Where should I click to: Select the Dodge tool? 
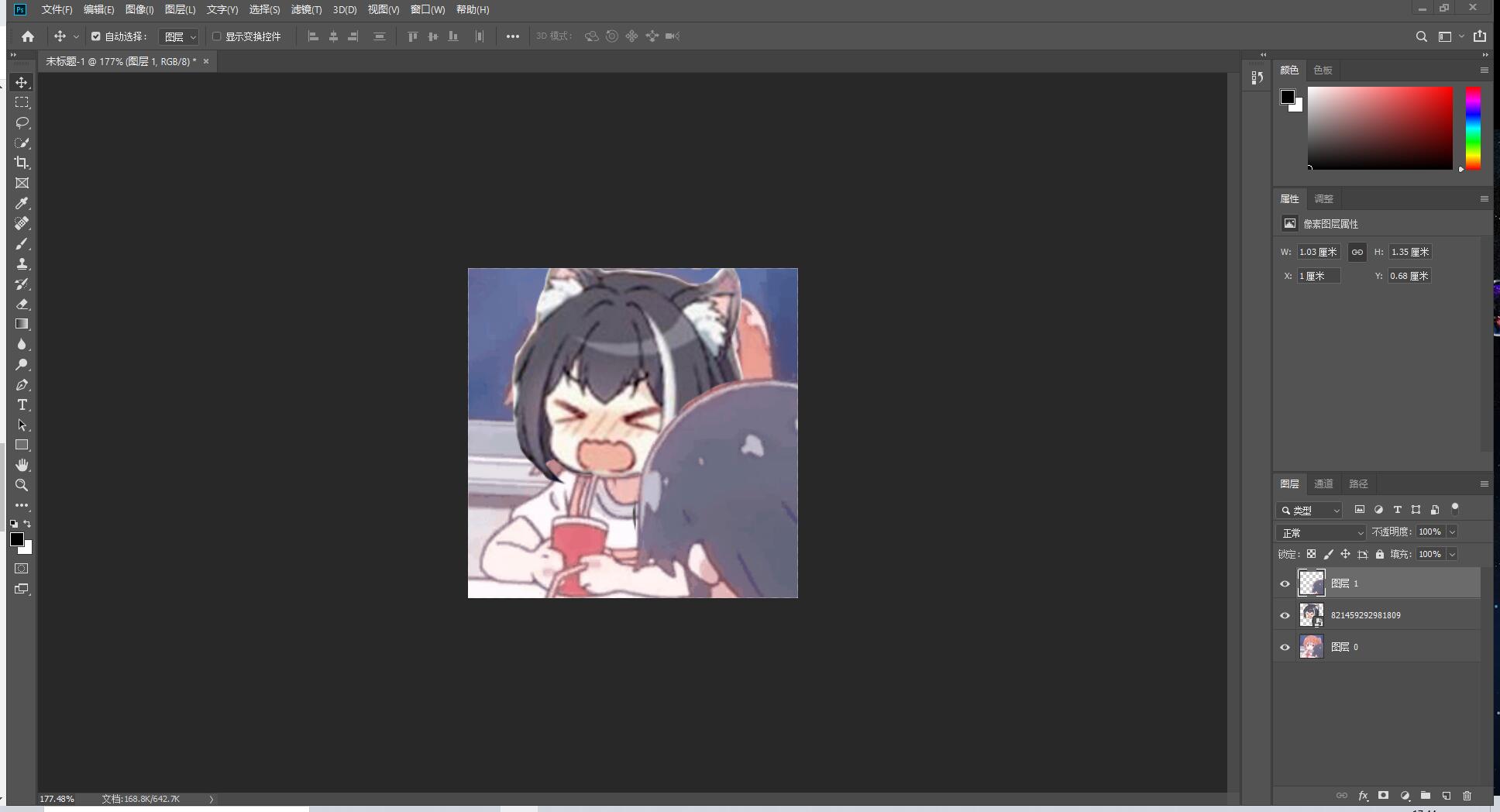(x=22, y=364)
